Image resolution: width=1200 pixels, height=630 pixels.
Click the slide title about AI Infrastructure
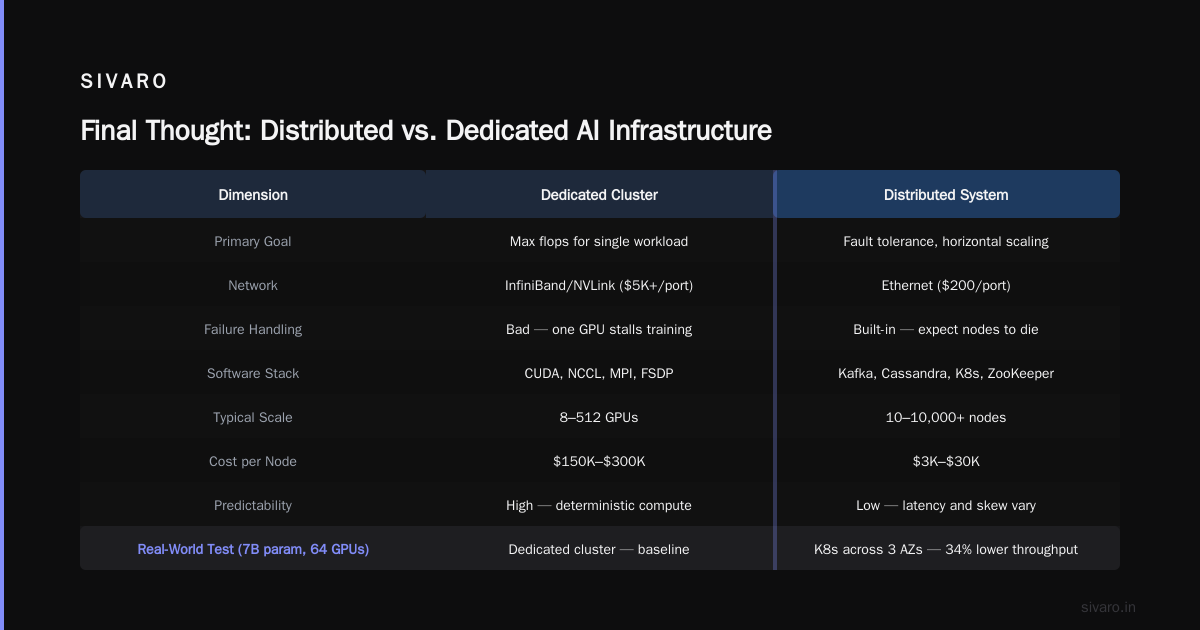pos(426,131)
